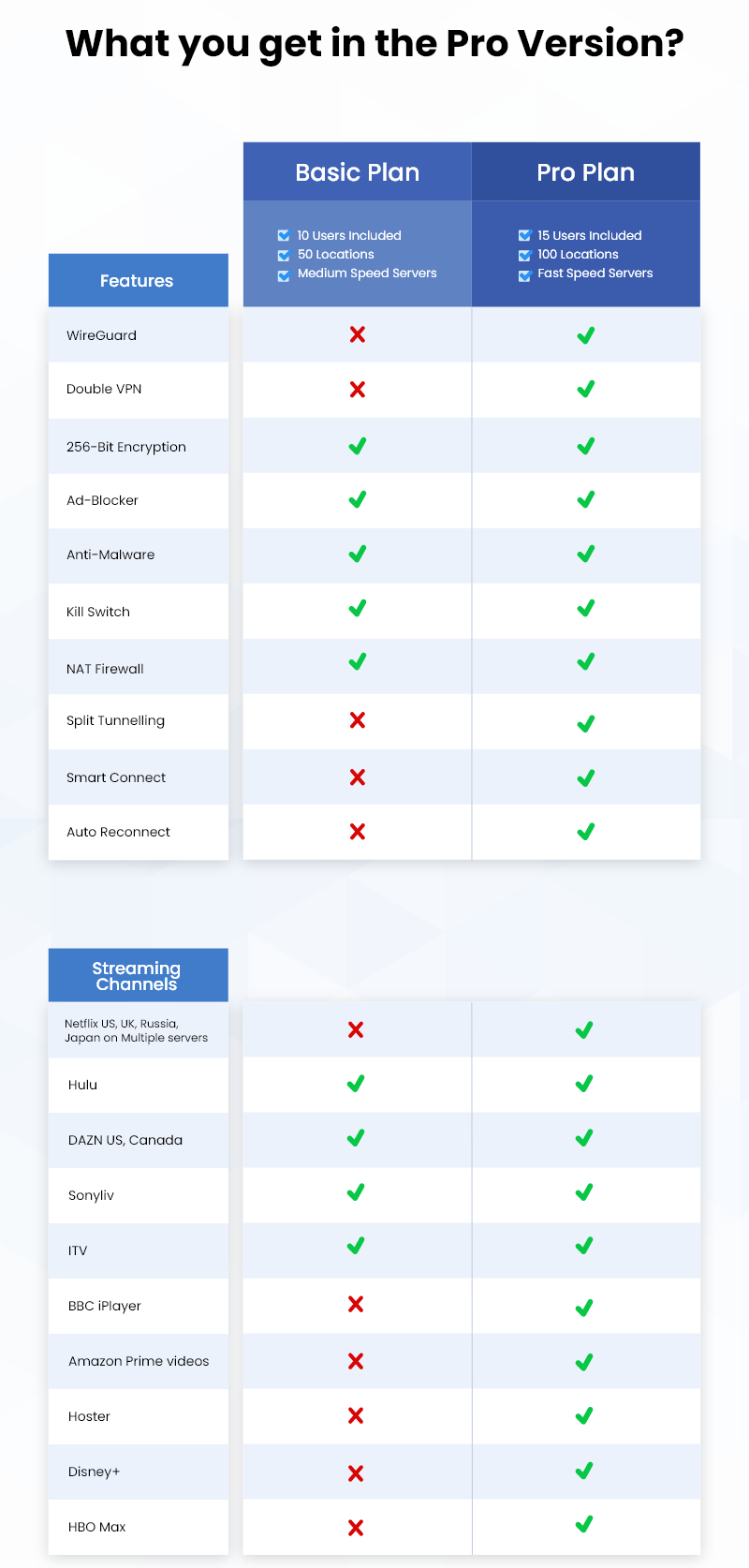Click the green check for Double VPN Pro Plan
Screen dimensions: 749x1568
pyautogui.click(x=585, y=389)
